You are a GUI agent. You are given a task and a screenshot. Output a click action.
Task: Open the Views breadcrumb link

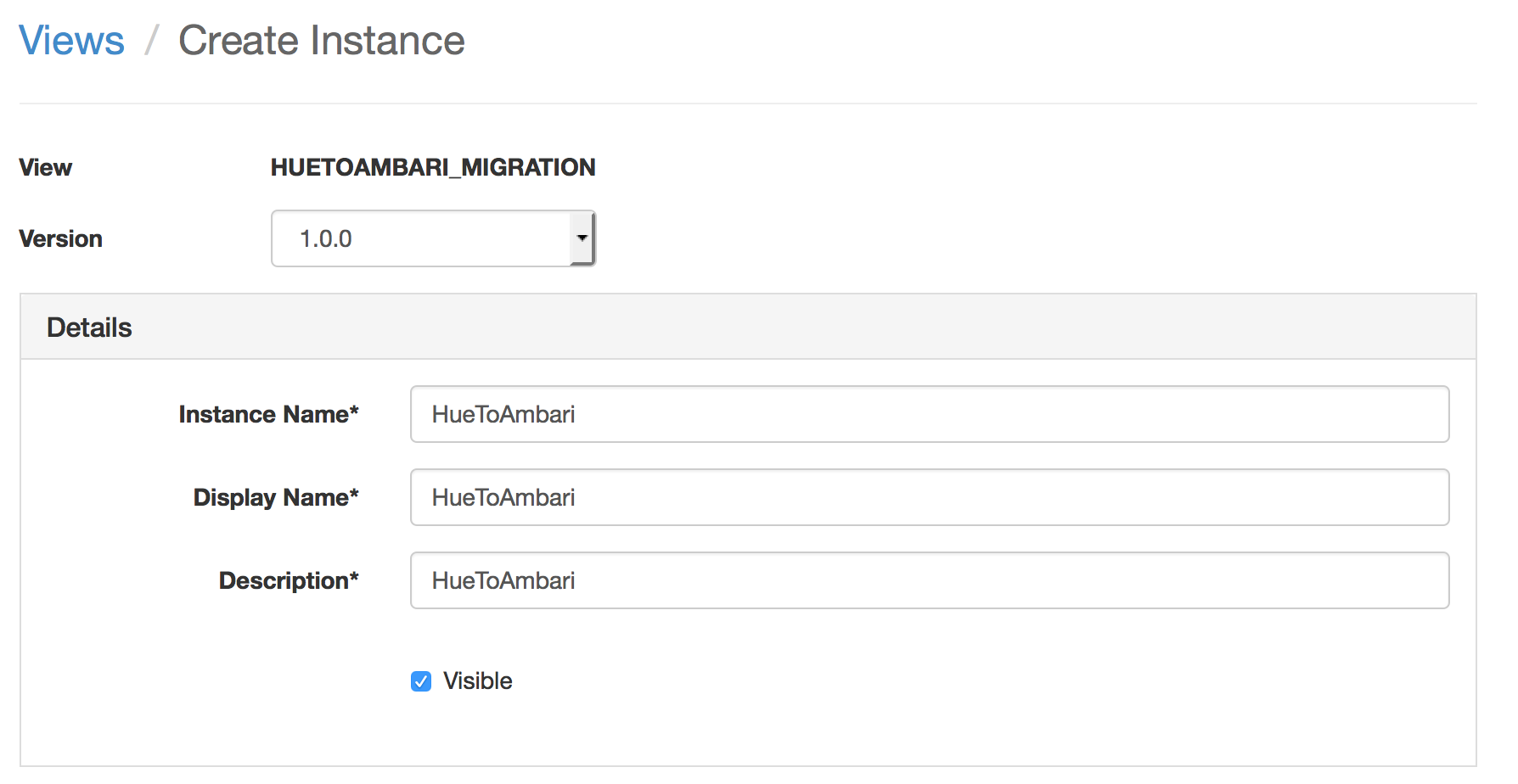click(71, 40)
